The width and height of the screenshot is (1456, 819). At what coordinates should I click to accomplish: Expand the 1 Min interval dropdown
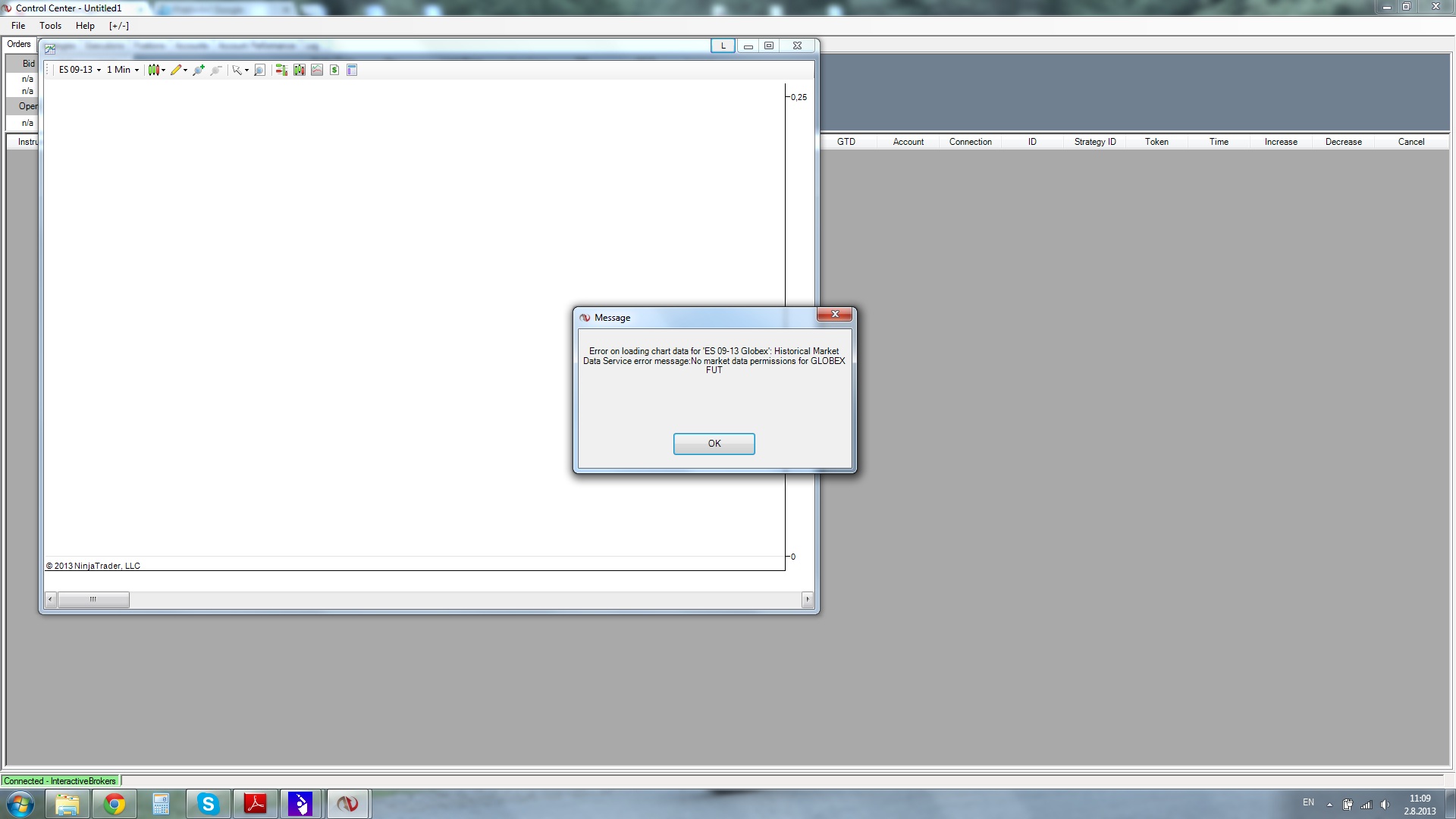pos(123,70)
